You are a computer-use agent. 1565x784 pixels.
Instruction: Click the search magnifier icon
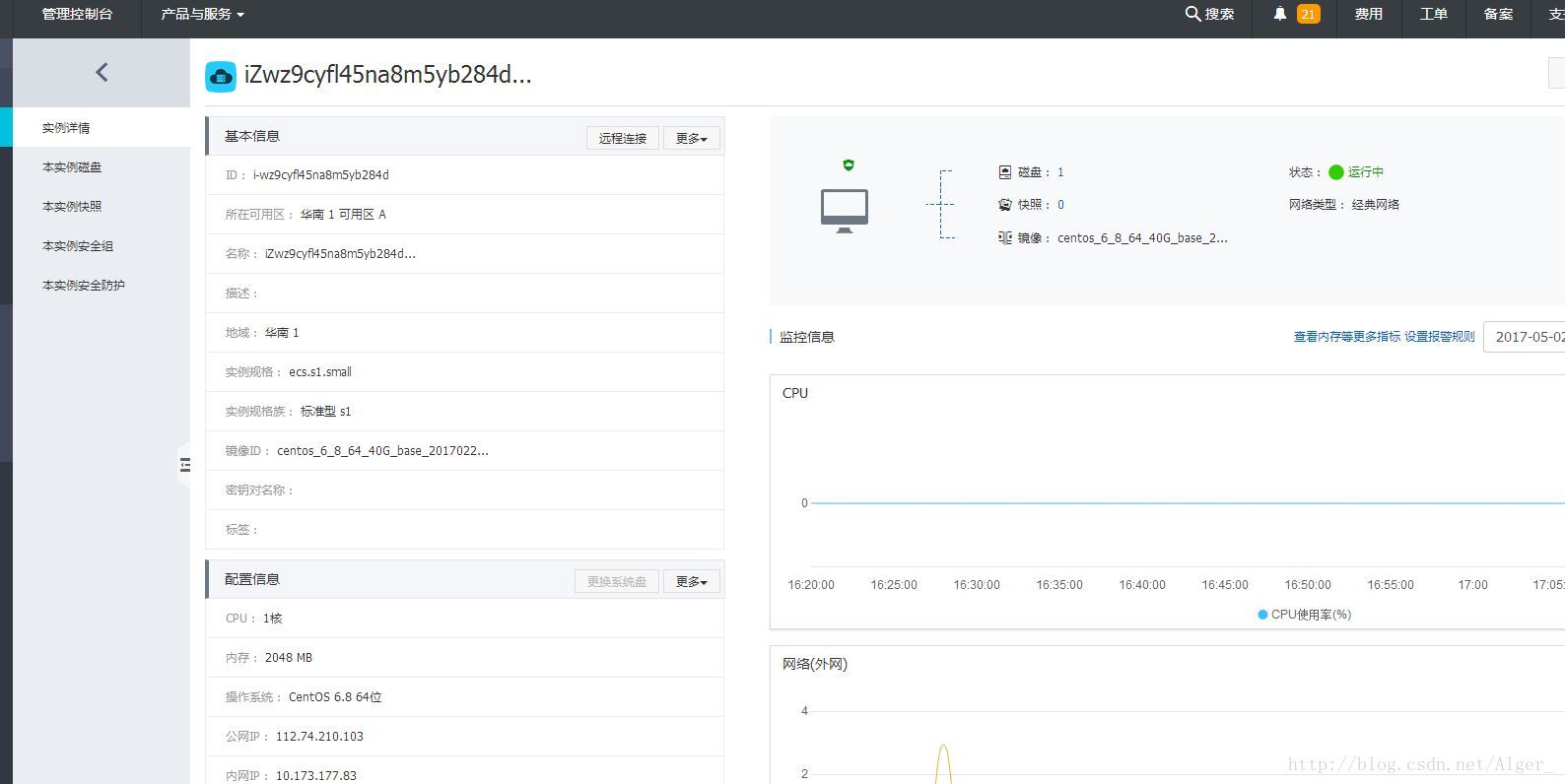click(x=1192, y=14)
